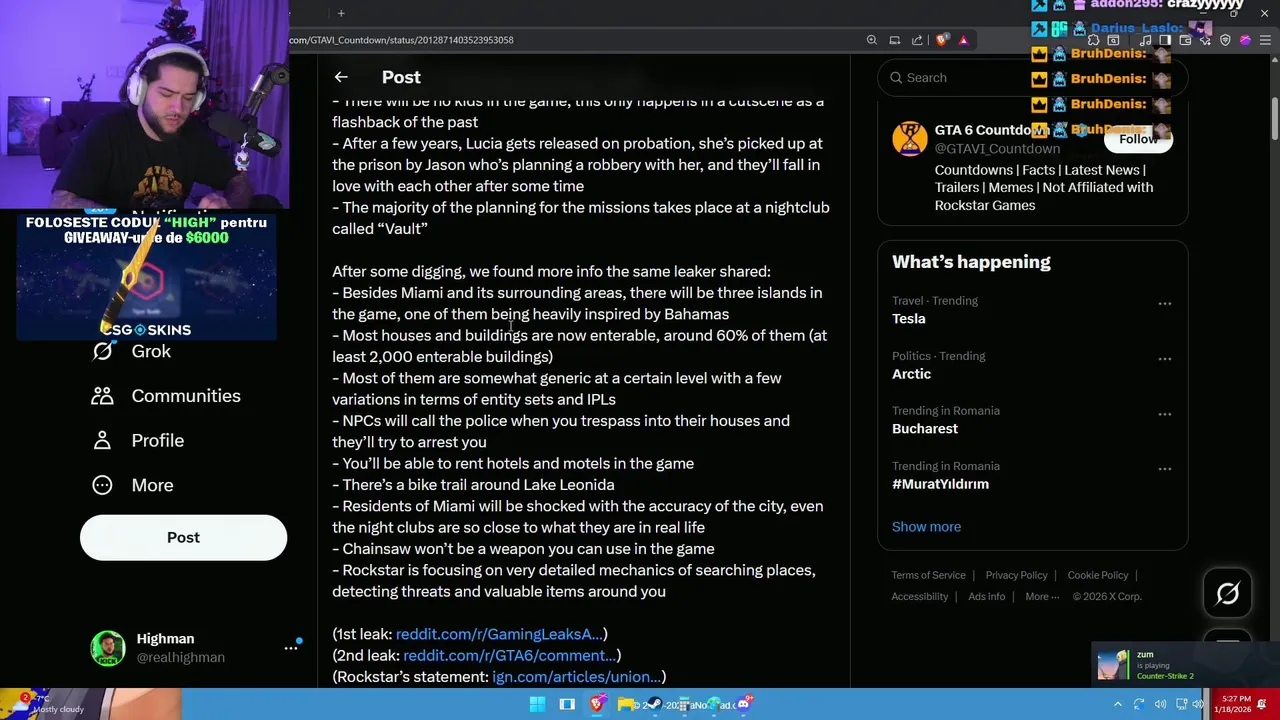The height and width of the screenshot is (720, 1280).
Task: Click Show more under What's happening
Action: 926,527
